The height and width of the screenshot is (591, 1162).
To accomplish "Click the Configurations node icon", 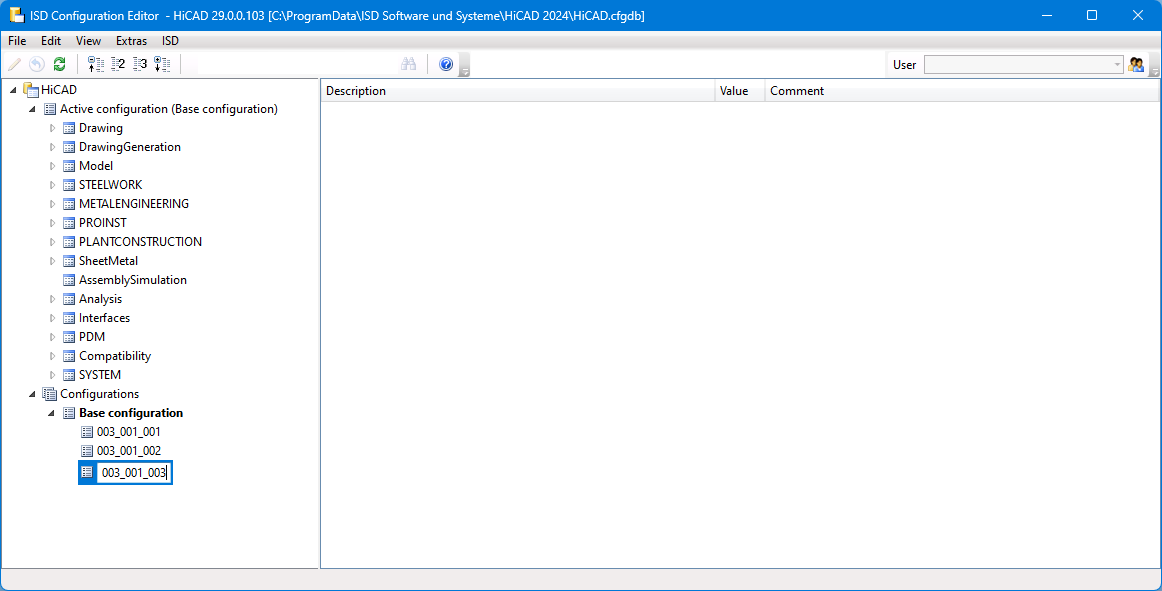I will click(x=50, y=394).
